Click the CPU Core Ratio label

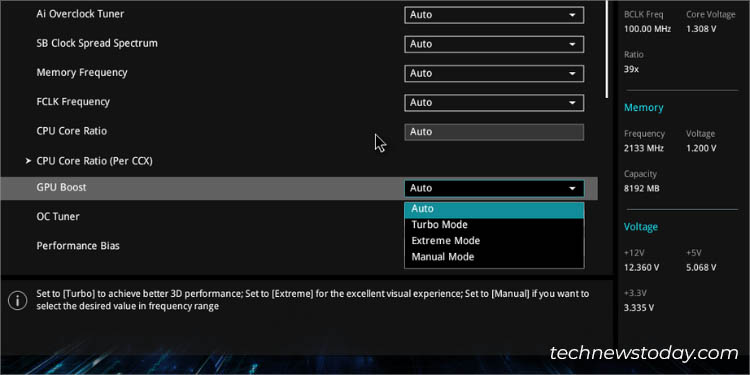(x=72, y=131)
